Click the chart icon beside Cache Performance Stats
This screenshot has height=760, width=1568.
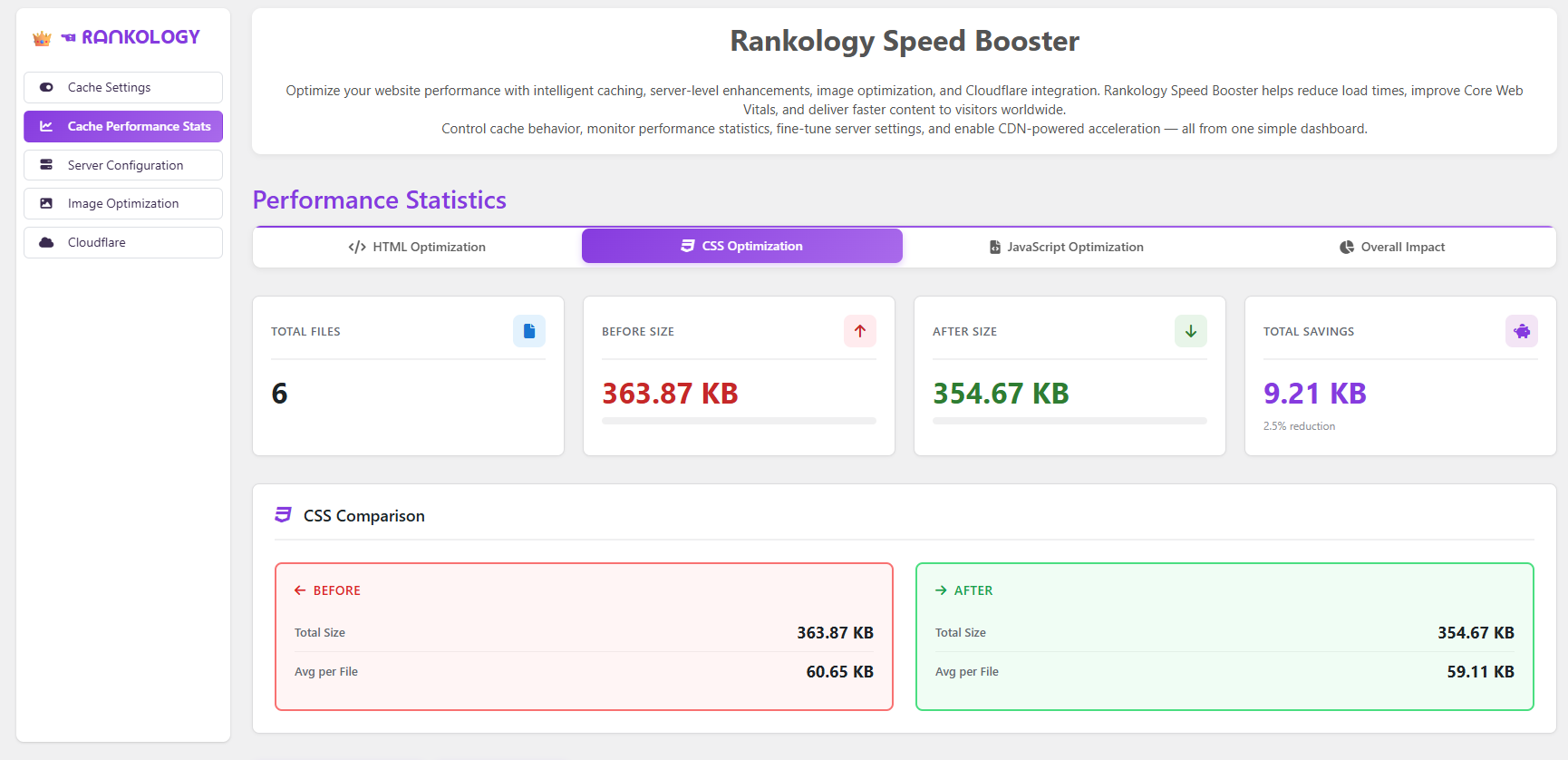46,126
